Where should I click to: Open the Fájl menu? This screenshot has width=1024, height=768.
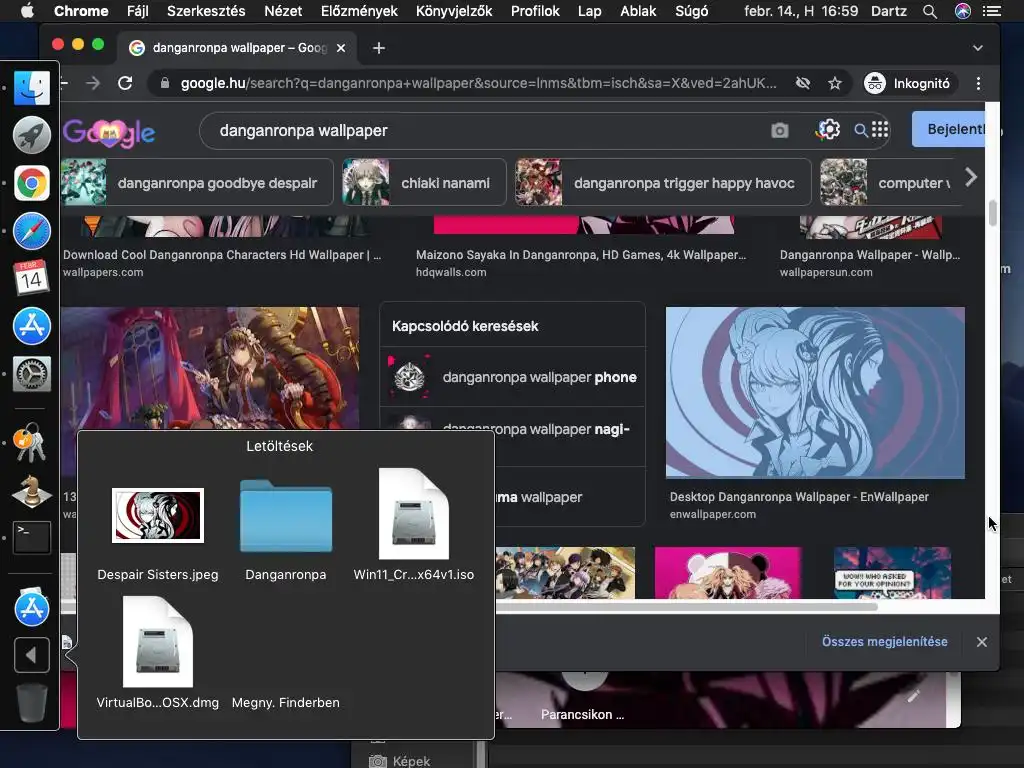coord(137,11)
